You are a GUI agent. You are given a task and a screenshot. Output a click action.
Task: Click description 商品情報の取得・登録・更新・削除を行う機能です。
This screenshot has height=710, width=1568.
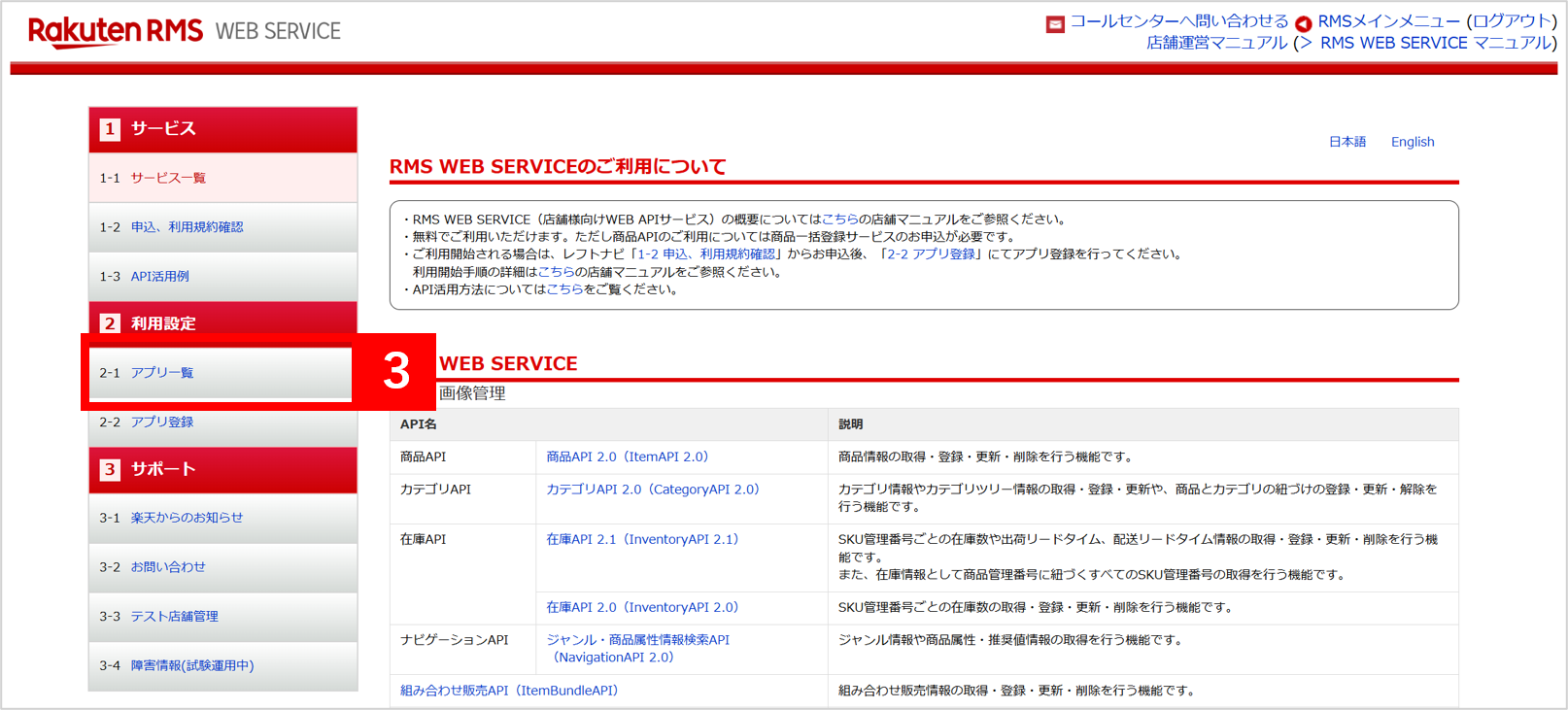(985, 456)
